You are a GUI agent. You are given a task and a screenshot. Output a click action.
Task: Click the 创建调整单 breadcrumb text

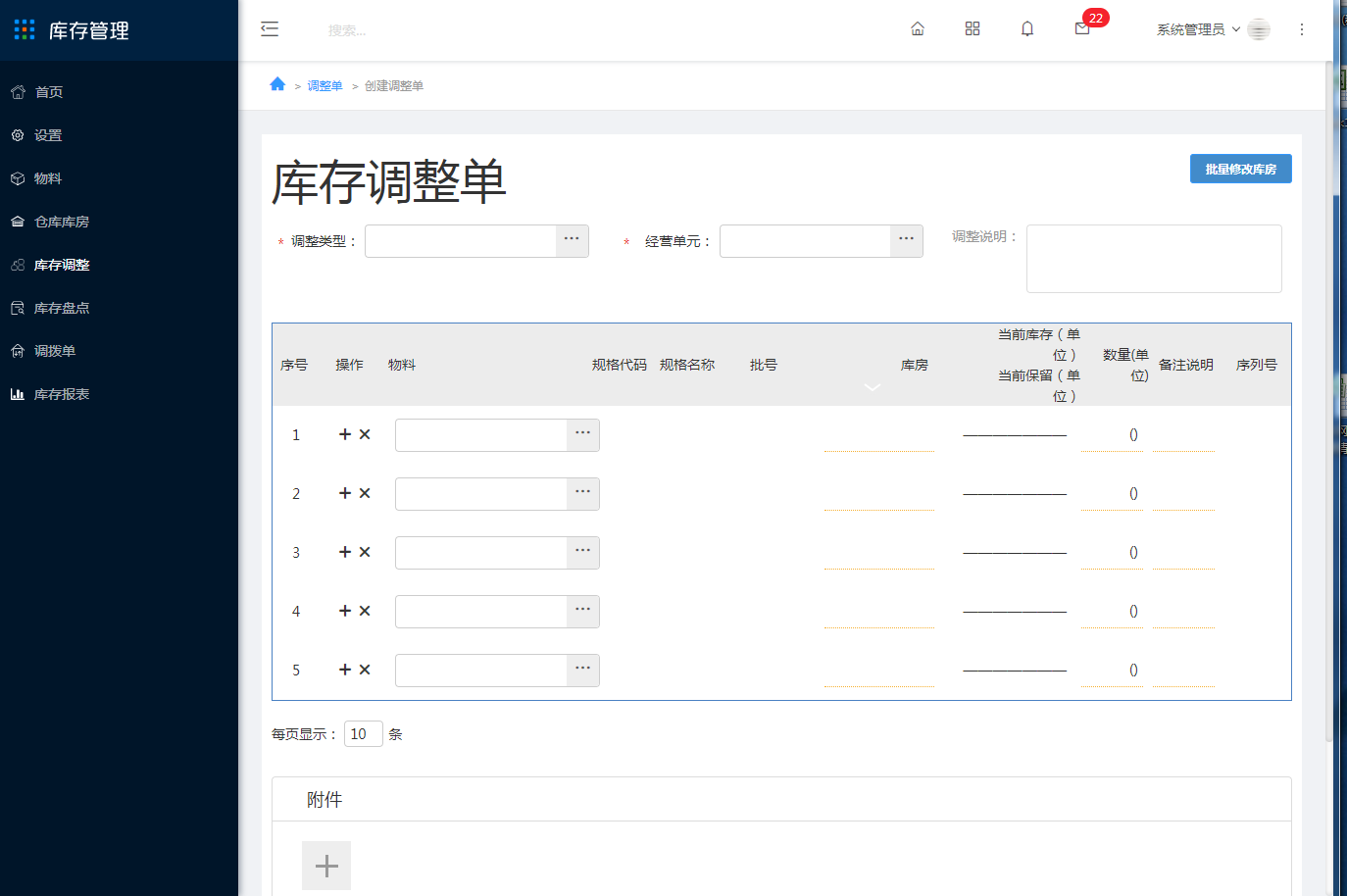pos(394,86)
